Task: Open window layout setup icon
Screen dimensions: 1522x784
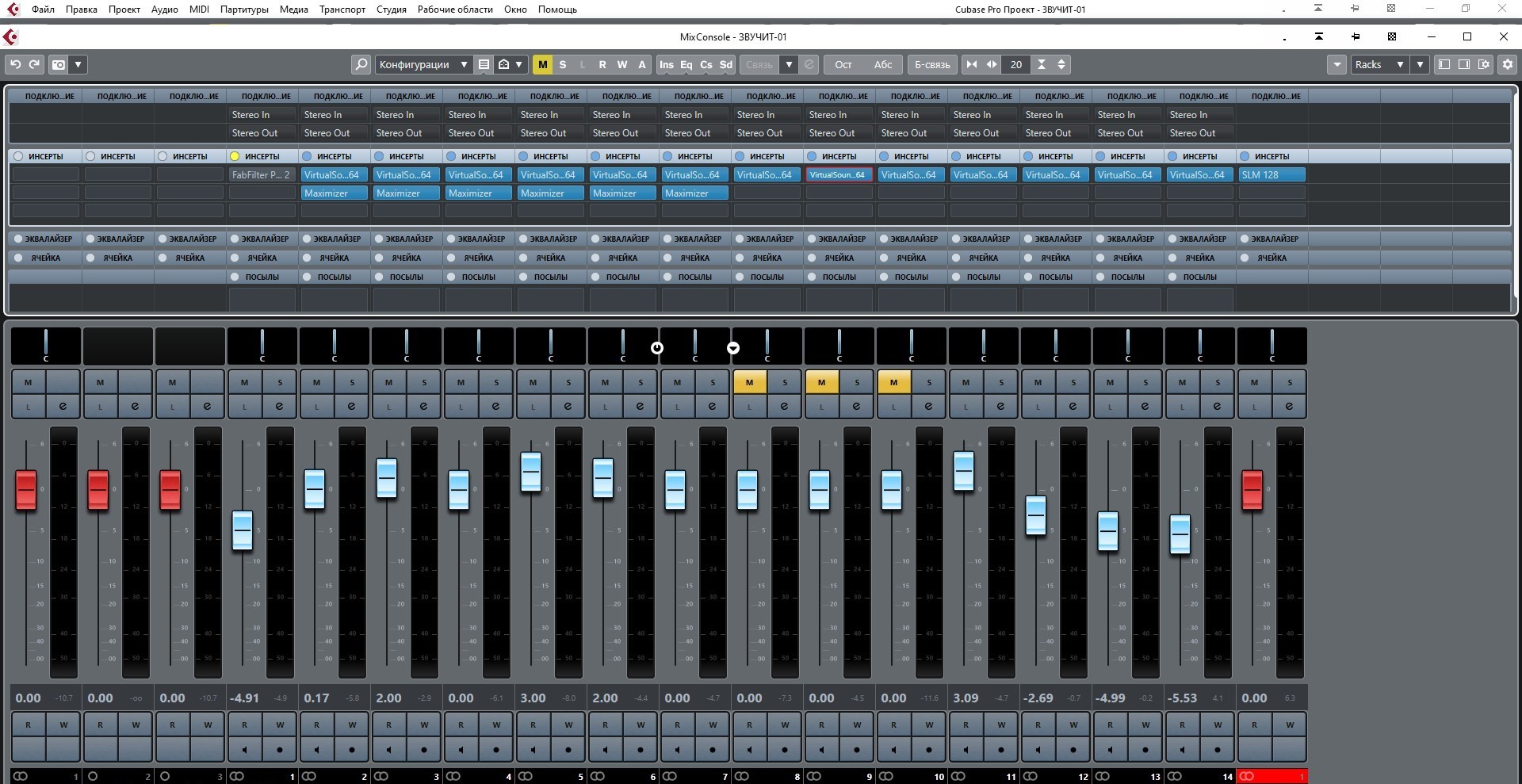Action: tap(1484, 64)
